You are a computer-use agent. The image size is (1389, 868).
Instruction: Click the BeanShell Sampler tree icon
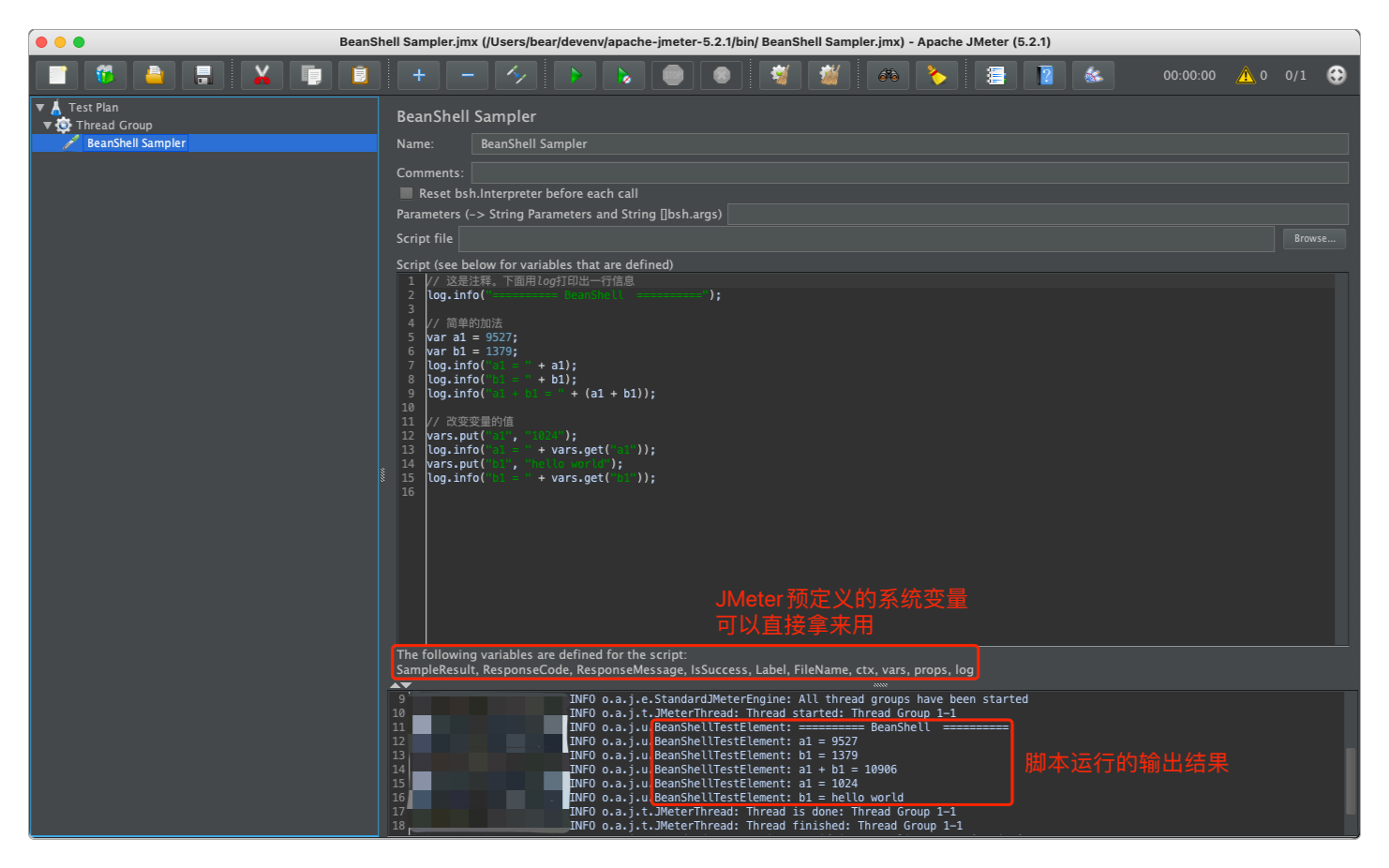[71, 142]
